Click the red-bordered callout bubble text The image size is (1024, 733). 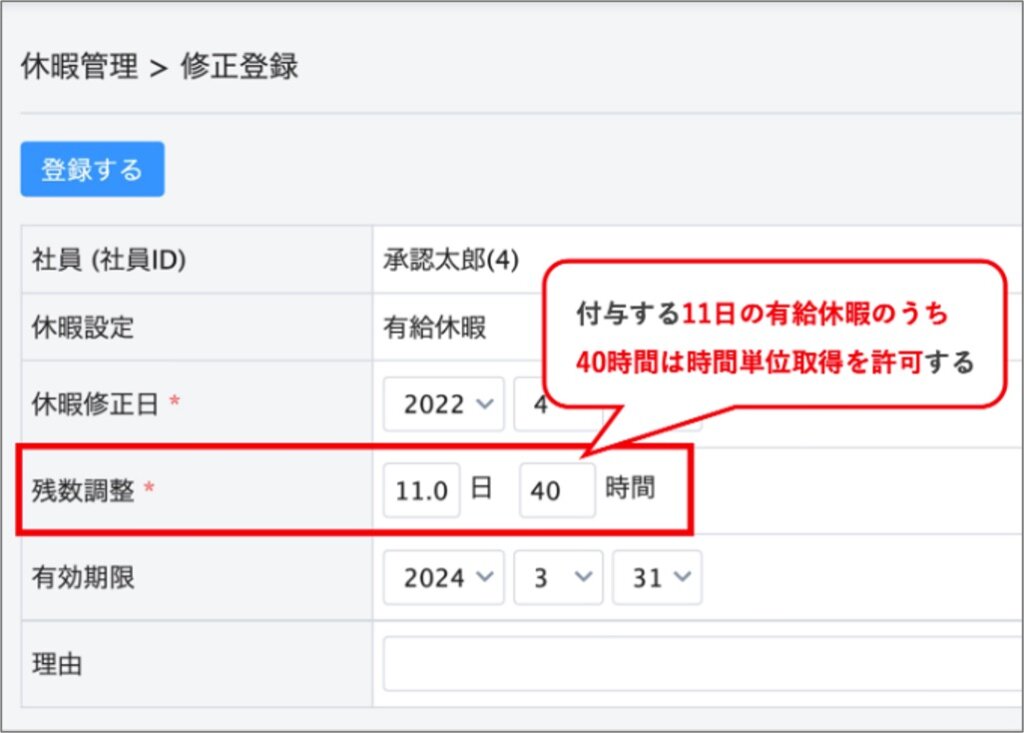(774, 337)
